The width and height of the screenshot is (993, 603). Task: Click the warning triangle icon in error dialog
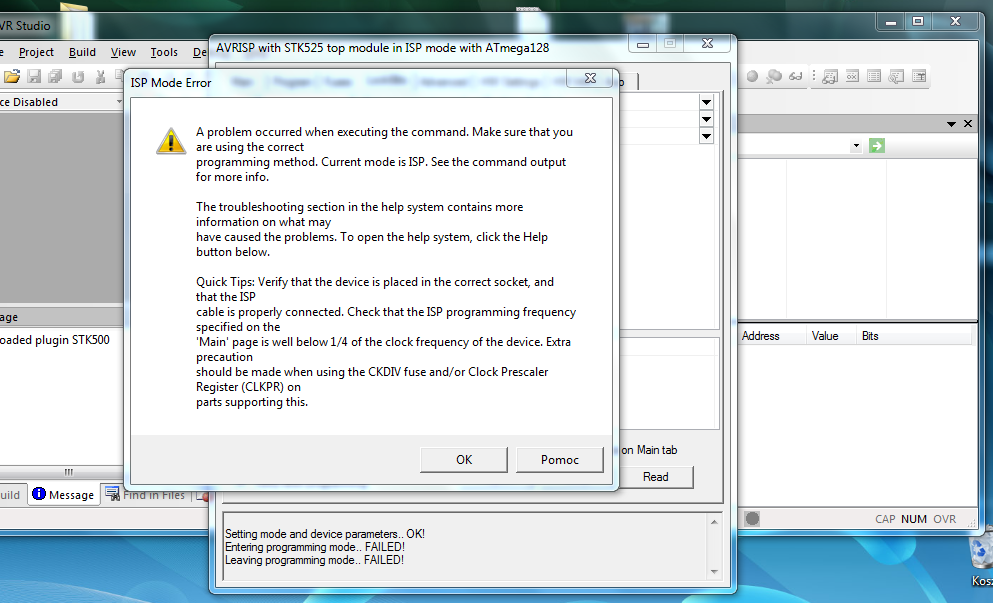[x=171, y=141]
